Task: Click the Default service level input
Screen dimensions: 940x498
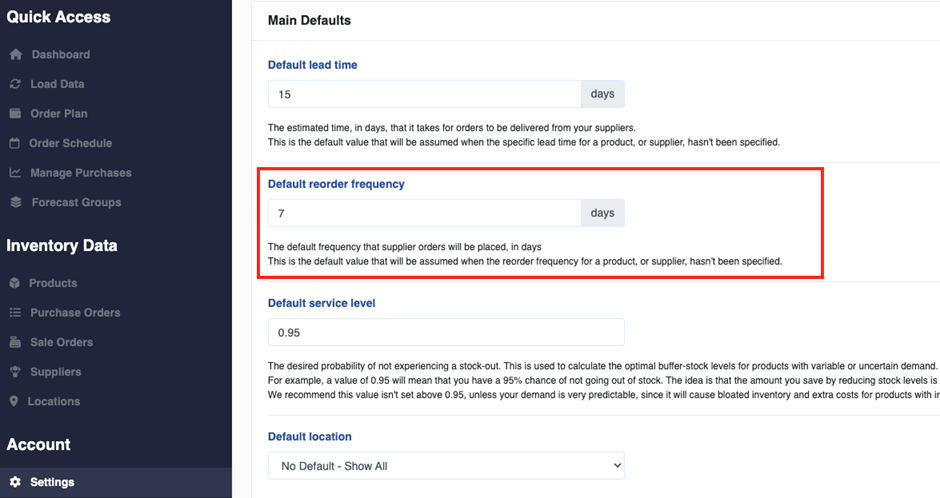Action: (446, 332)
